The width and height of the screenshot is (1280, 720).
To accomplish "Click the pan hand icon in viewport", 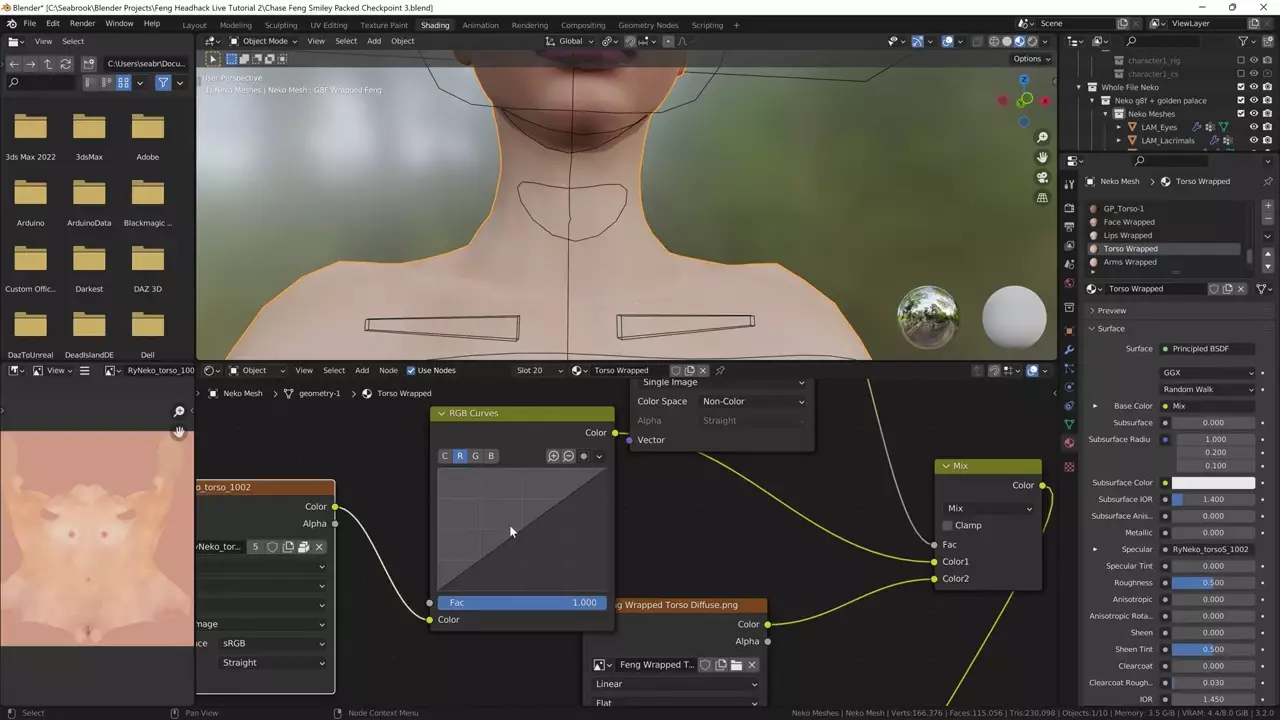I will (x=1042, y=157).
